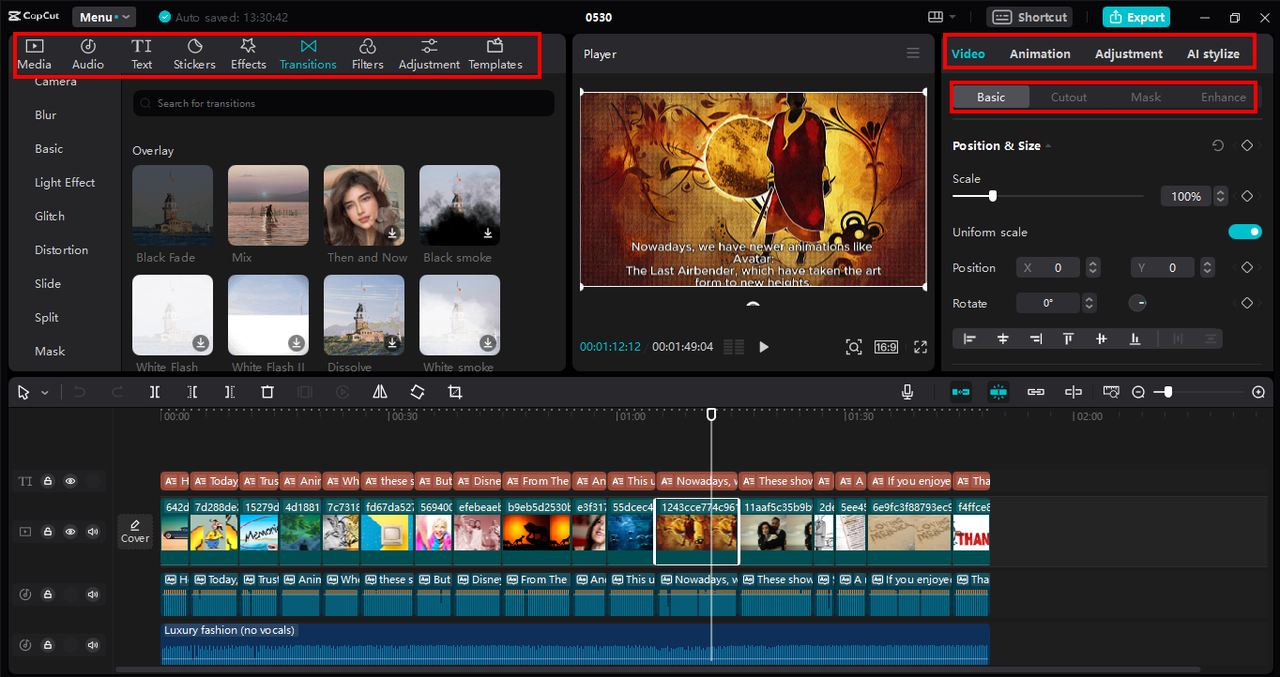Toggle main track magnet

click(960, 392)
